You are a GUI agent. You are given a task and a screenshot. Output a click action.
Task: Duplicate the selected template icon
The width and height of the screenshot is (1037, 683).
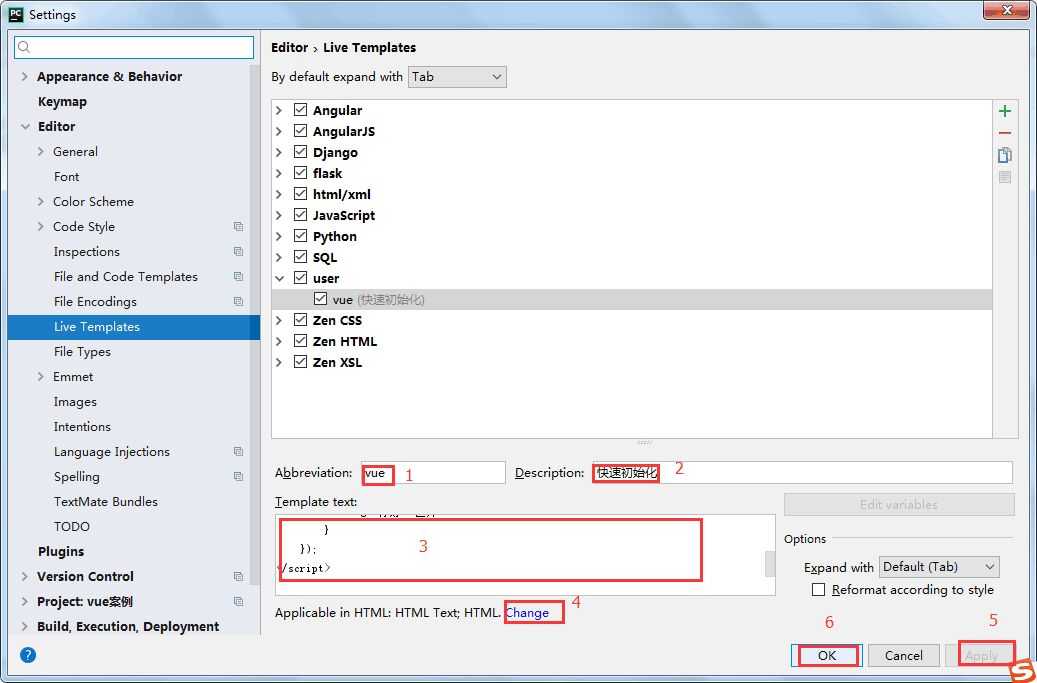tap(1005, 155)
